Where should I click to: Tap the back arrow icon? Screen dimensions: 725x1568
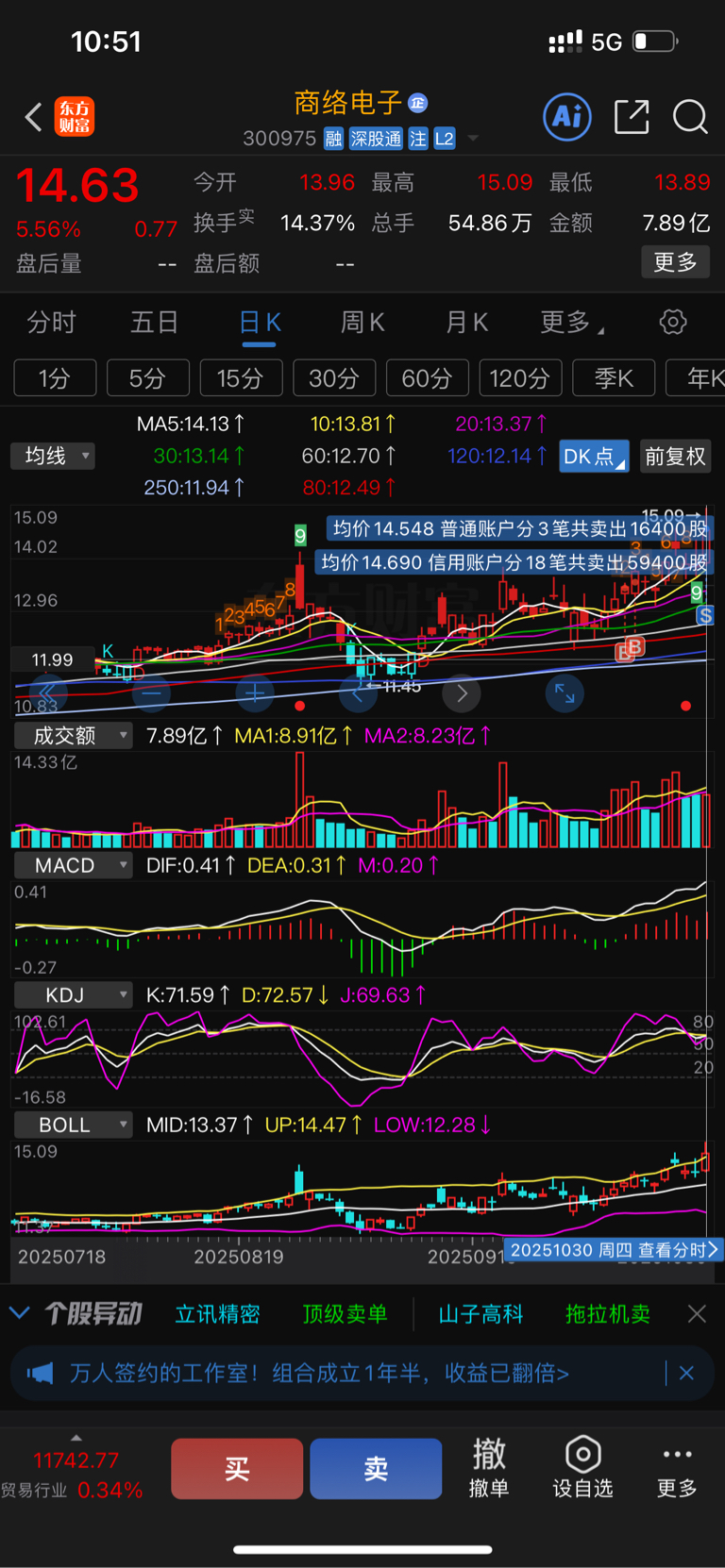[x=34, y=118]
